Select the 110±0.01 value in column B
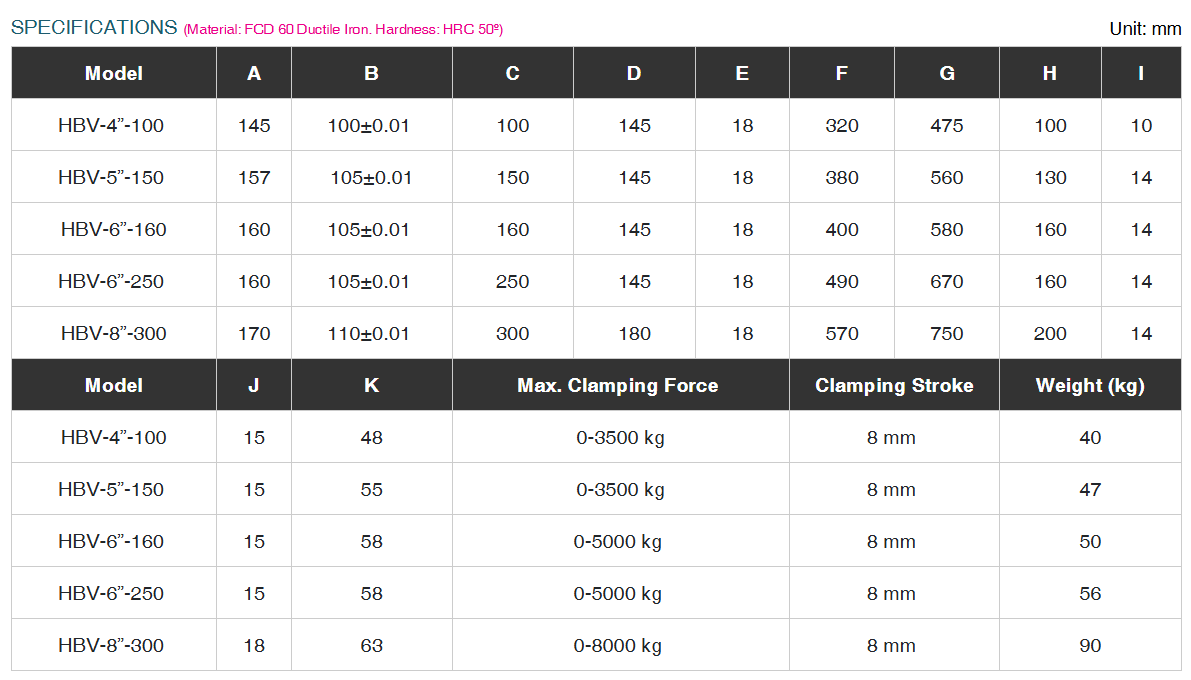The width and height of the screenshot is (1191, 680). coord(369,334)
